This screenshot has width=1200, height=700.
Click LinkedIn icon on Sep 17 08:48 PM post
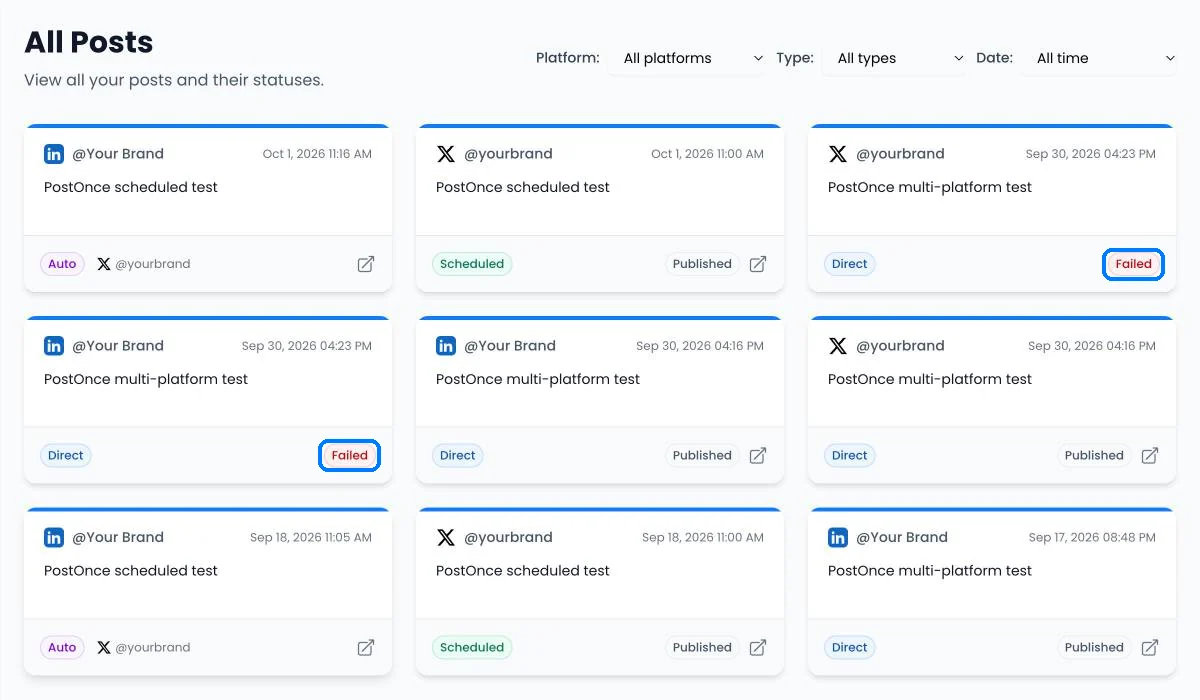[838, 538]
